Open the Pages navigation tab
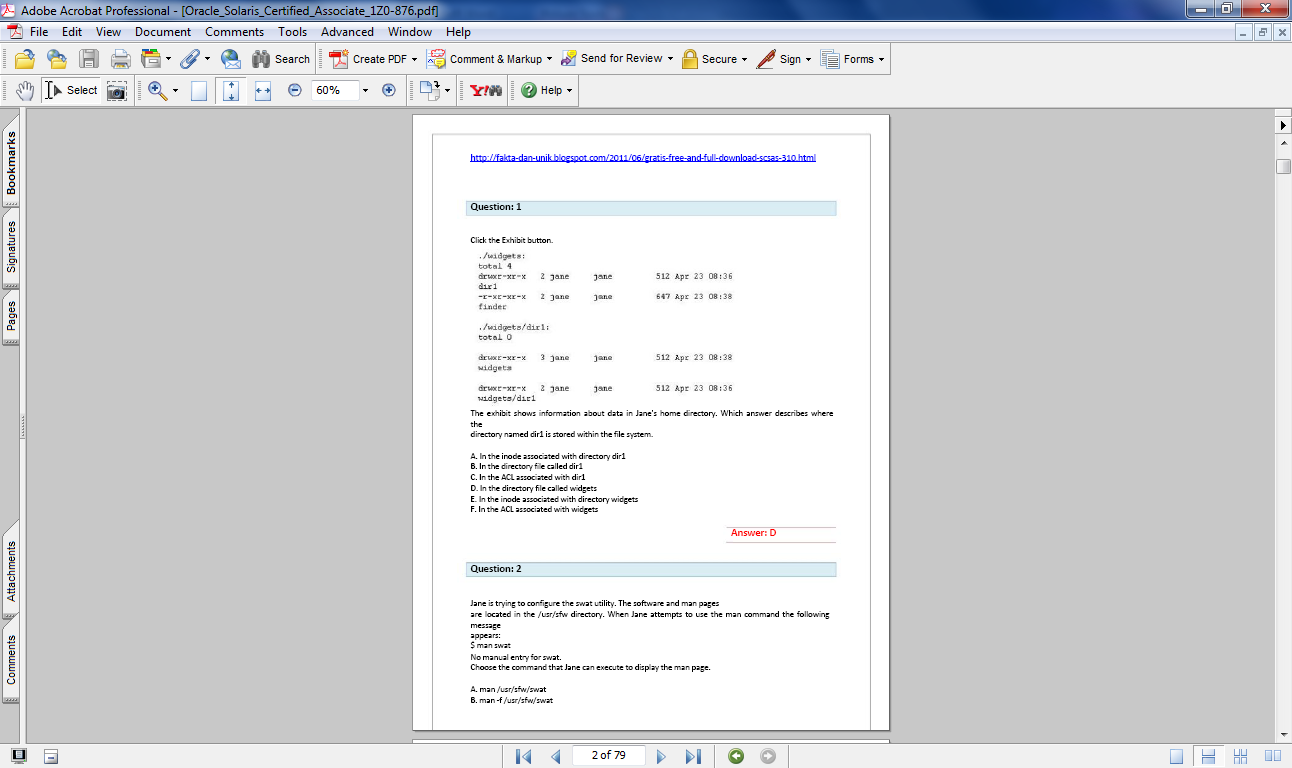Screen dimensions: 1292x768 [12, 316]
